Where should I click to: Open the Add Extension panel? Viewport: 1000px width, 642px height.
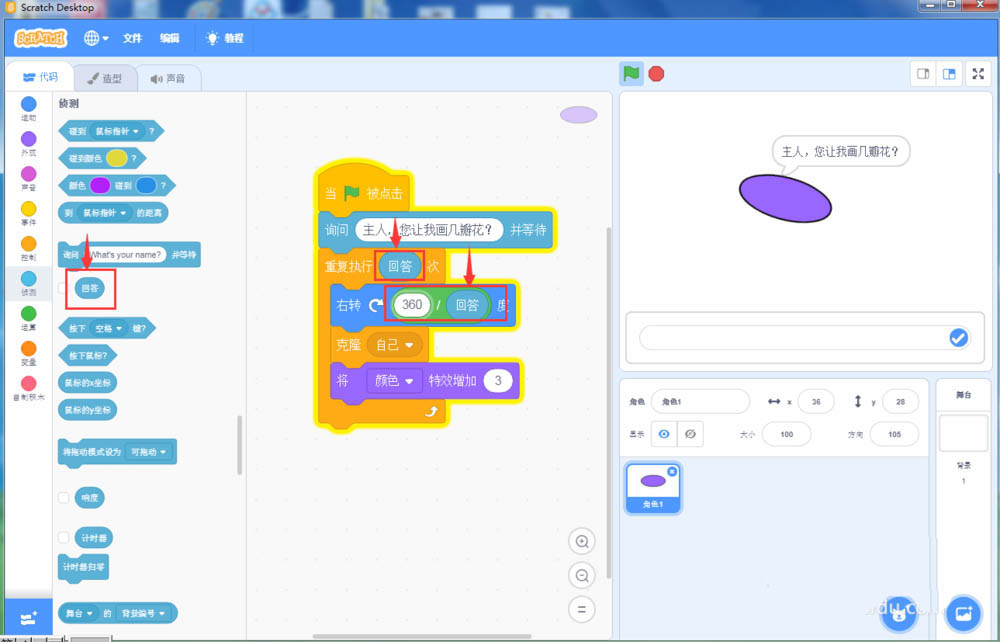(x=27, y=619)
